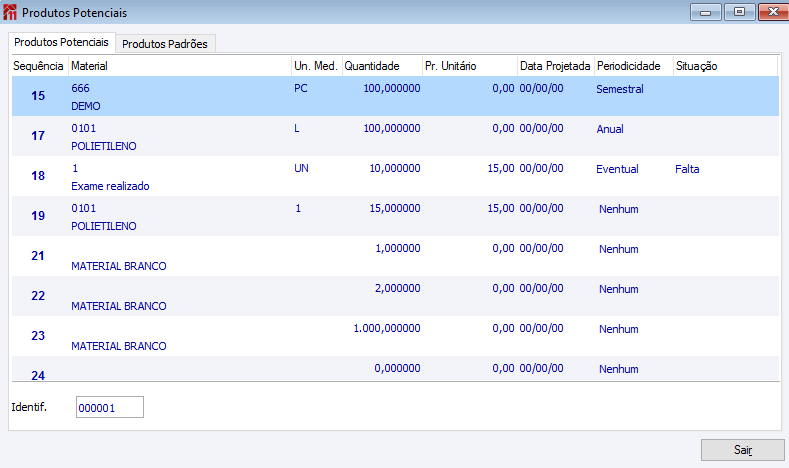Maximize the Produtos Potenciais window
Screen dimensions: 789x468
(x=739, y=12)
